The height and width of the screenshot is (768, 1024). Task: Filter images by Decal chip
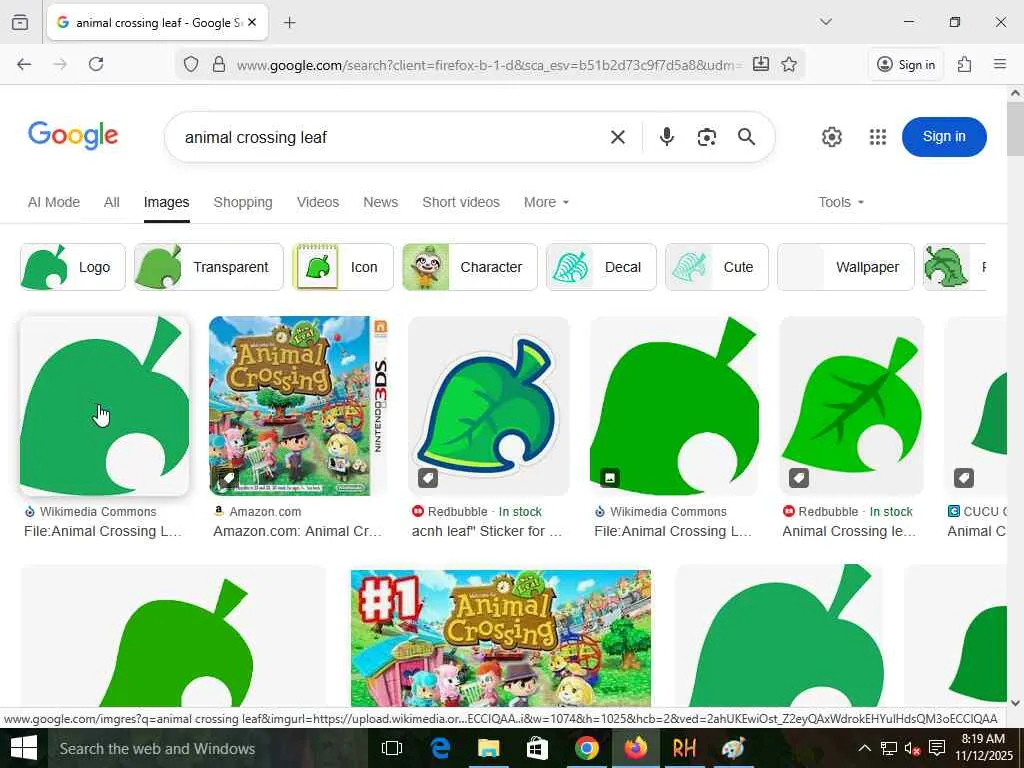[x=601, y=267]
